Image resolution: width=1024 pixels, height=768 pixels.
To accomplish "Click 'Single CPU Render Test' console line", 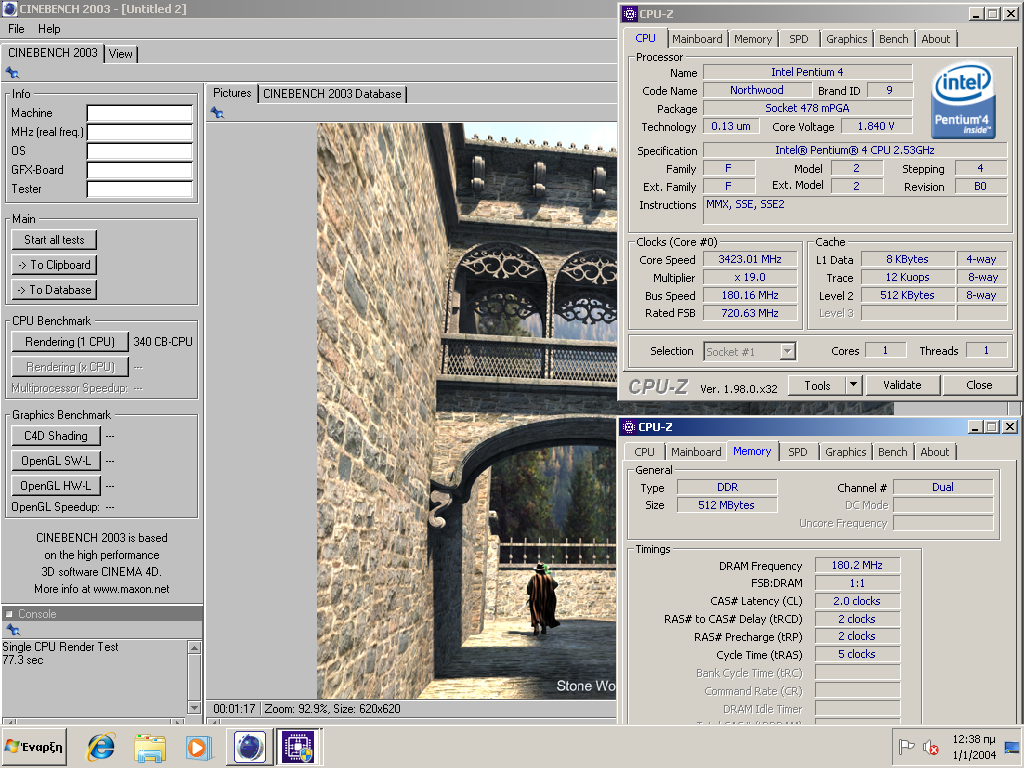I will click(60, 647).
